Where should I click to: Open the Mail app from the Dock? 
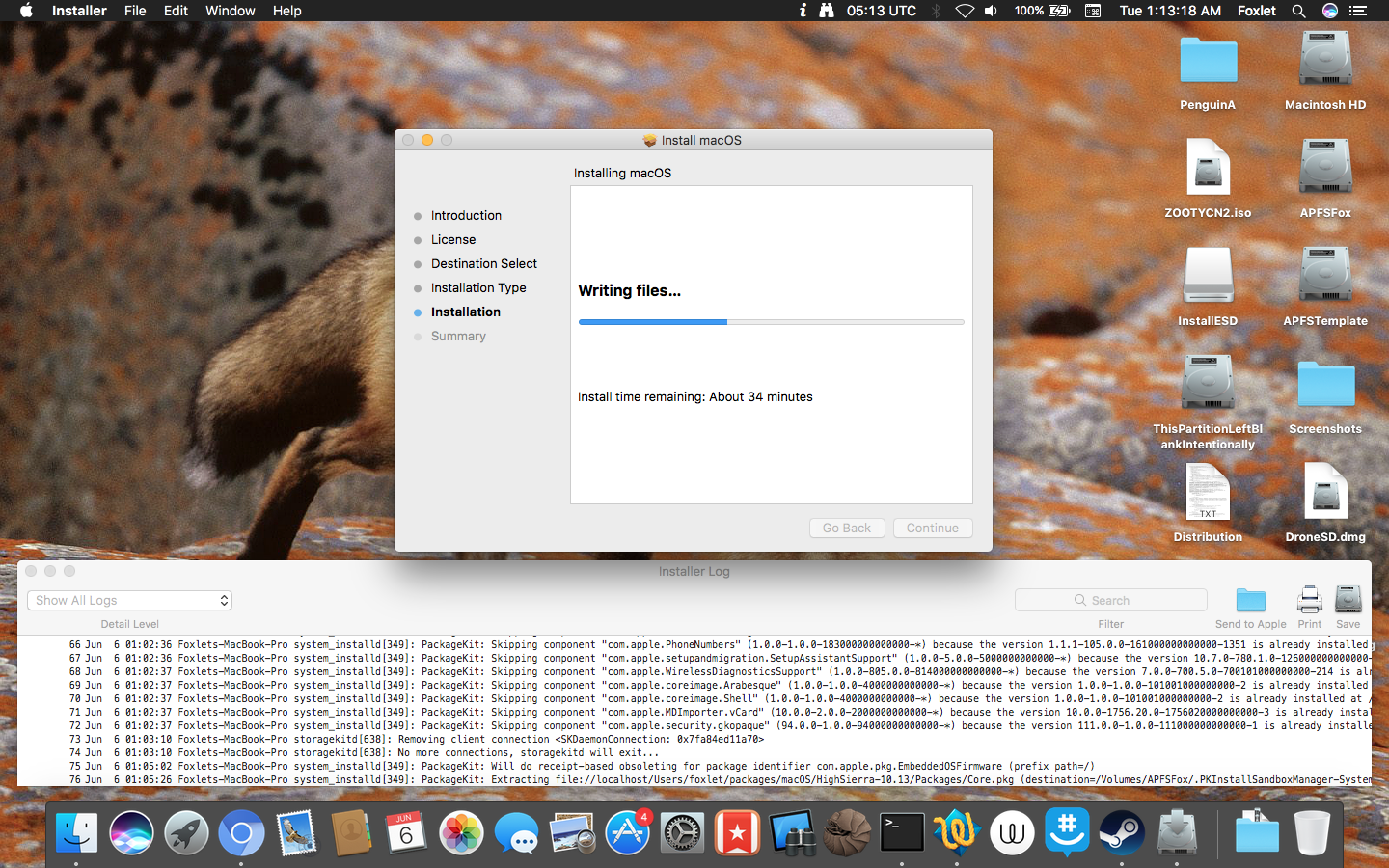tap(296, 832)
